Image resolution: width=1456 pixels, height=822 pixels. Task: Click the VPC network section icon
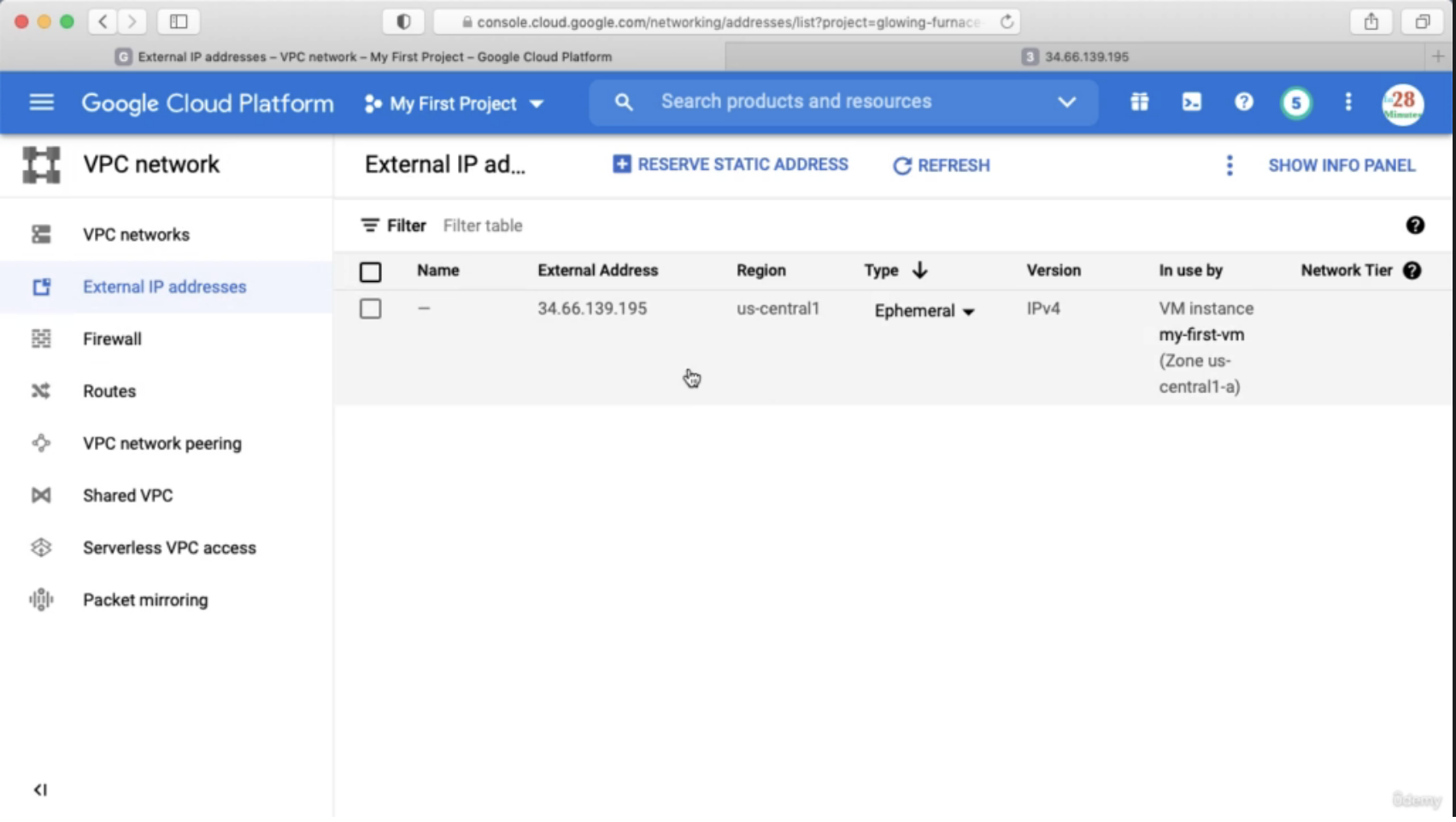pos(41,165)
